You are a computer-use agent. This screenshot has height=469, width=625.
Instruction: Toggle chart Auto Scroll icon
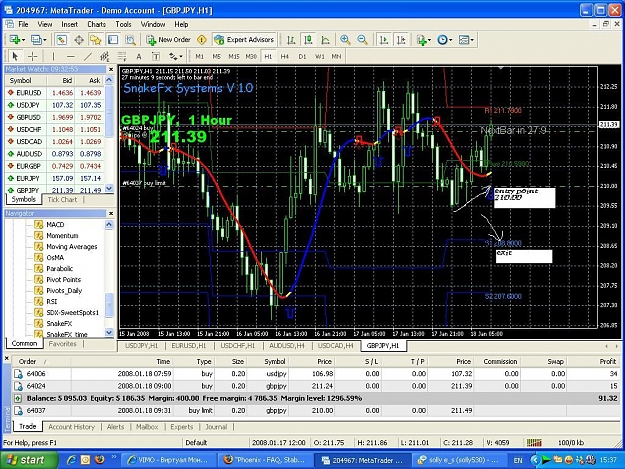pos(383,40)
